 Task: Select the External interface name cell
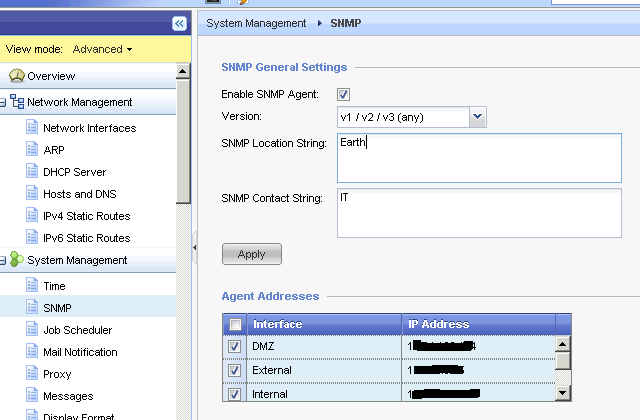pos(324,371)
